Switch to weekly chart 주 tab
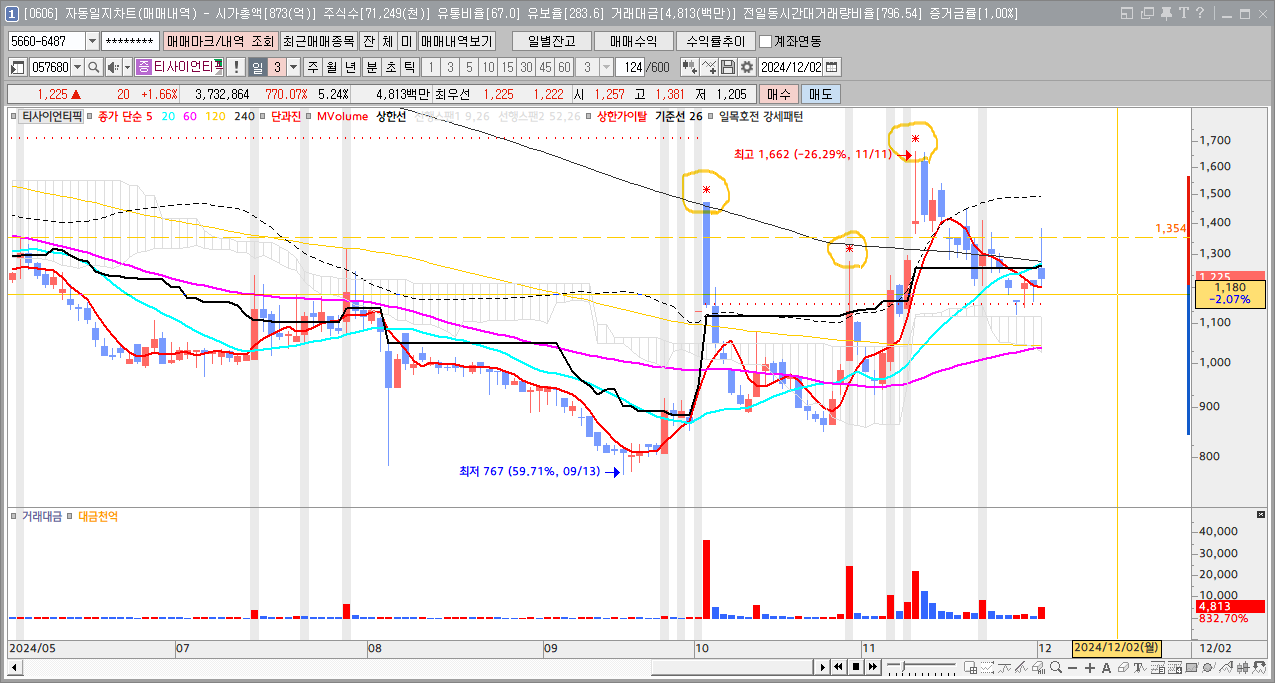 (313, 67)
